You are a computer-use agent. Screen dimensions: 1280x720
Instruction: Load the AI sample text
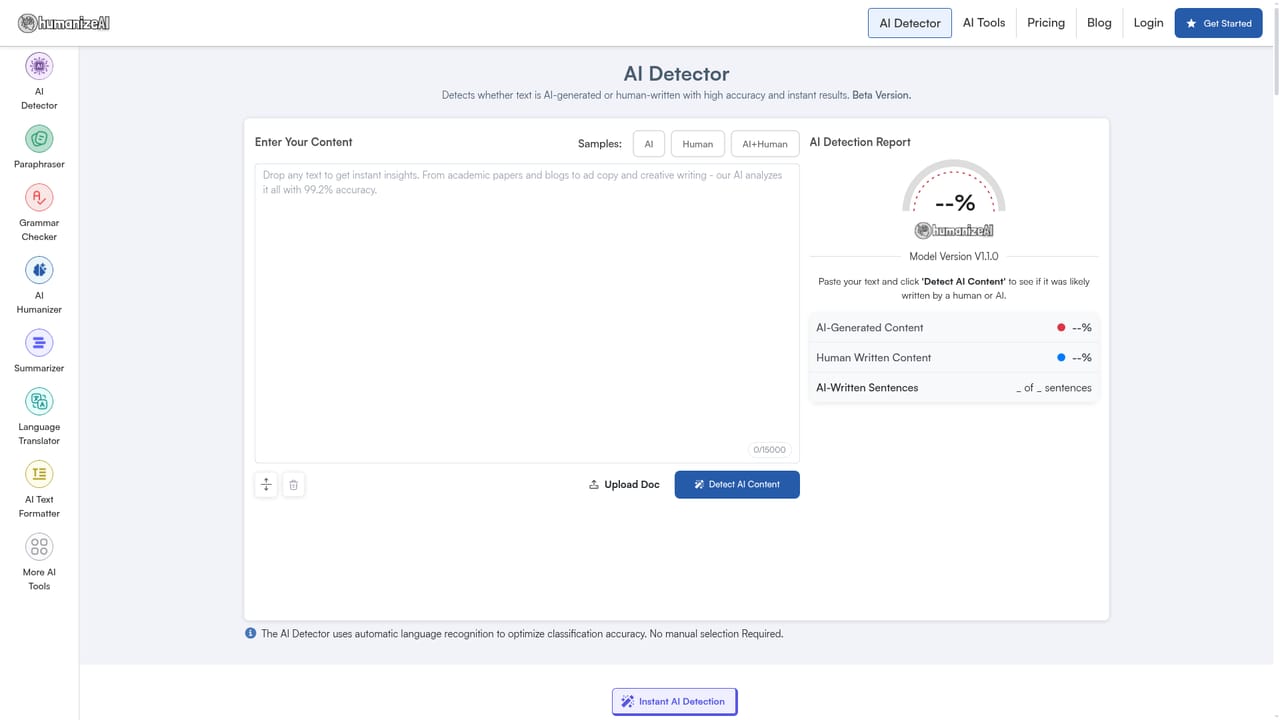coord(649,144)
